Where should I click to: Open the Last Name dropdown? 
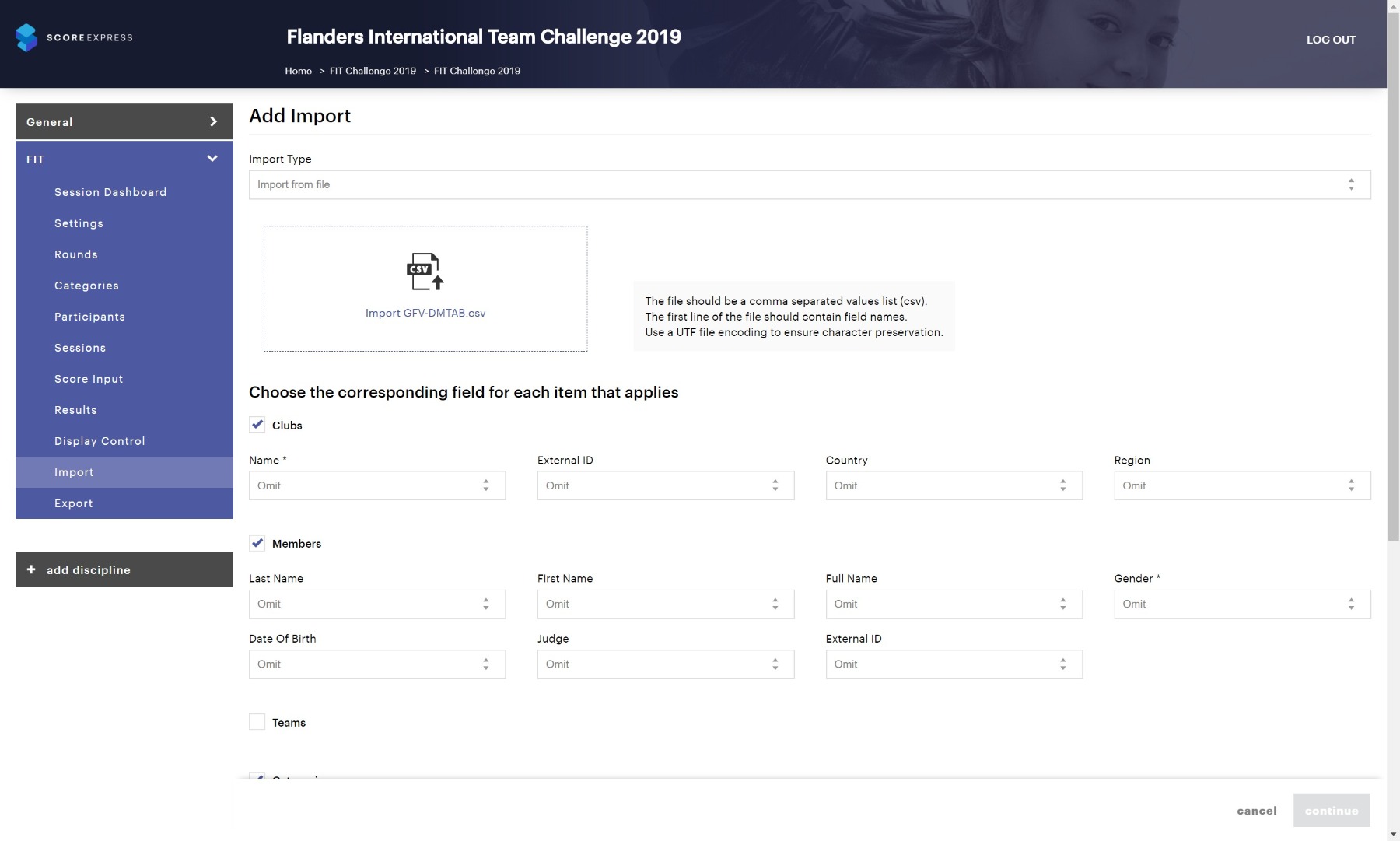377,604
